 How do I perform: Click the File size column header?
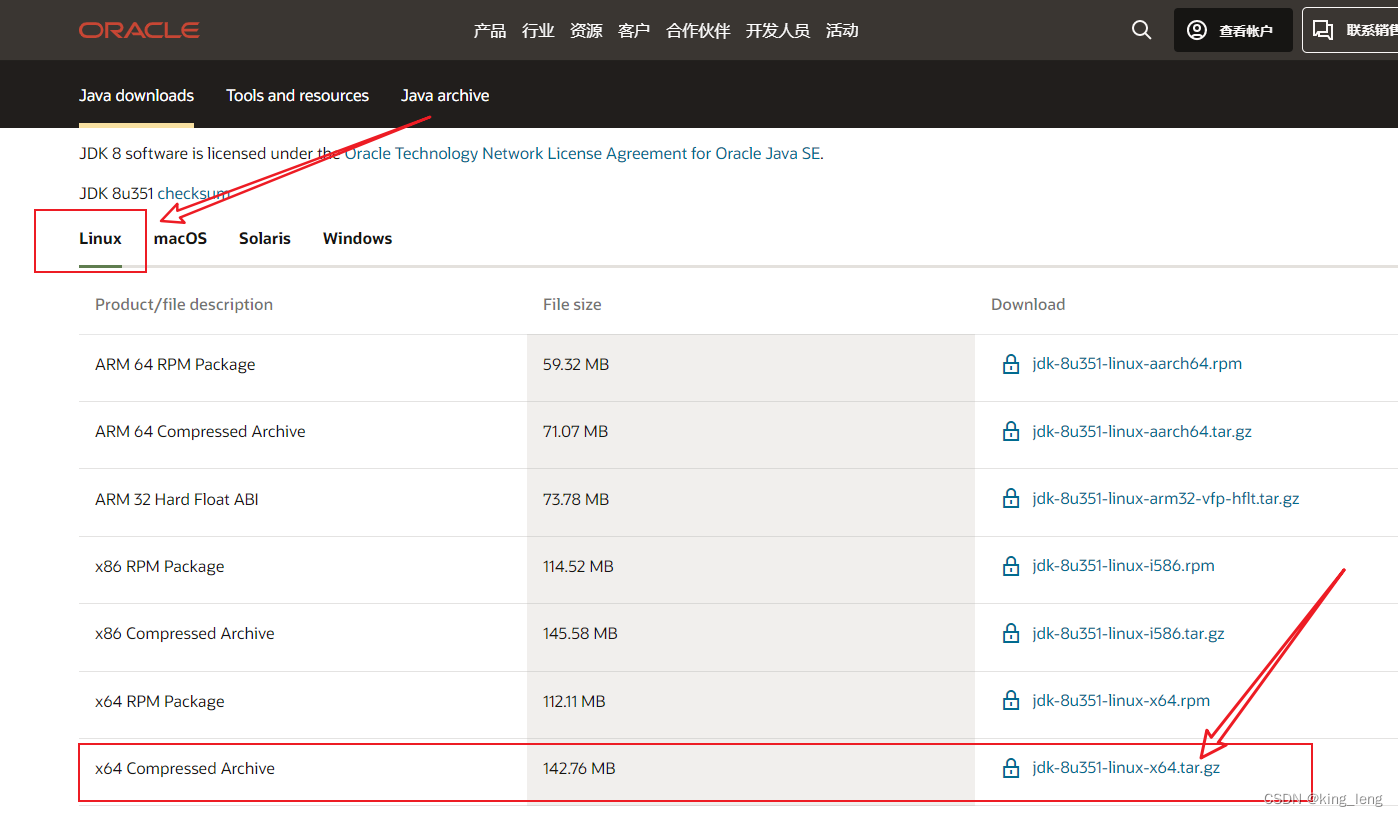click(572, 304)
